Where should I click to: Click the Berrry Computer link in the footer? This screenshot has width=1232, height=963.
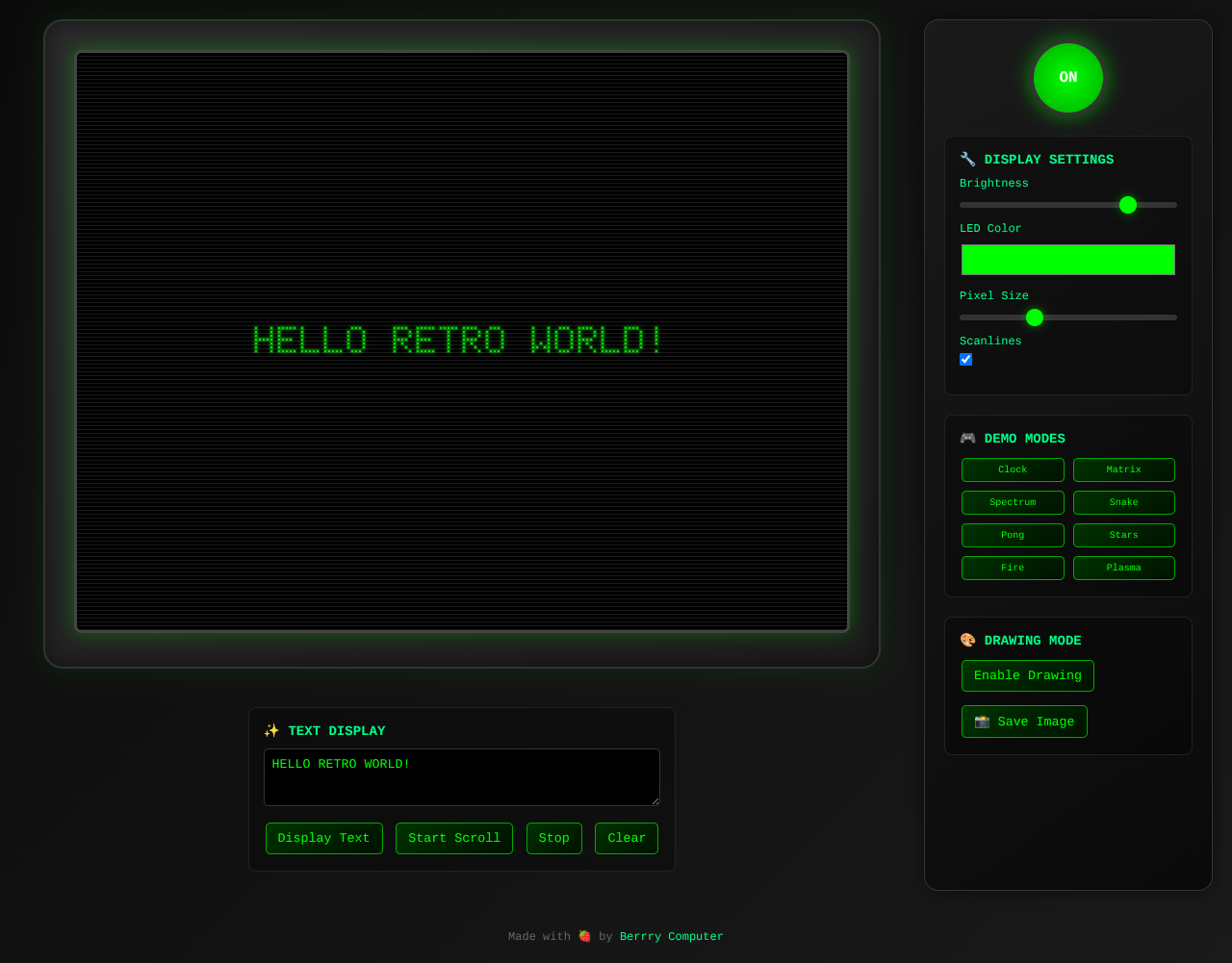[671, 936]
